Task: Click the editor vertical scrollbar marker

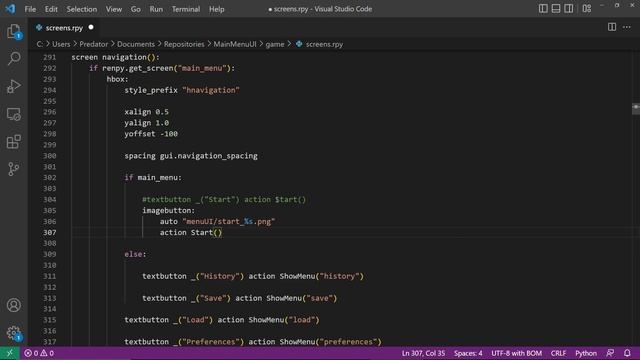Action: pos(636,108)
